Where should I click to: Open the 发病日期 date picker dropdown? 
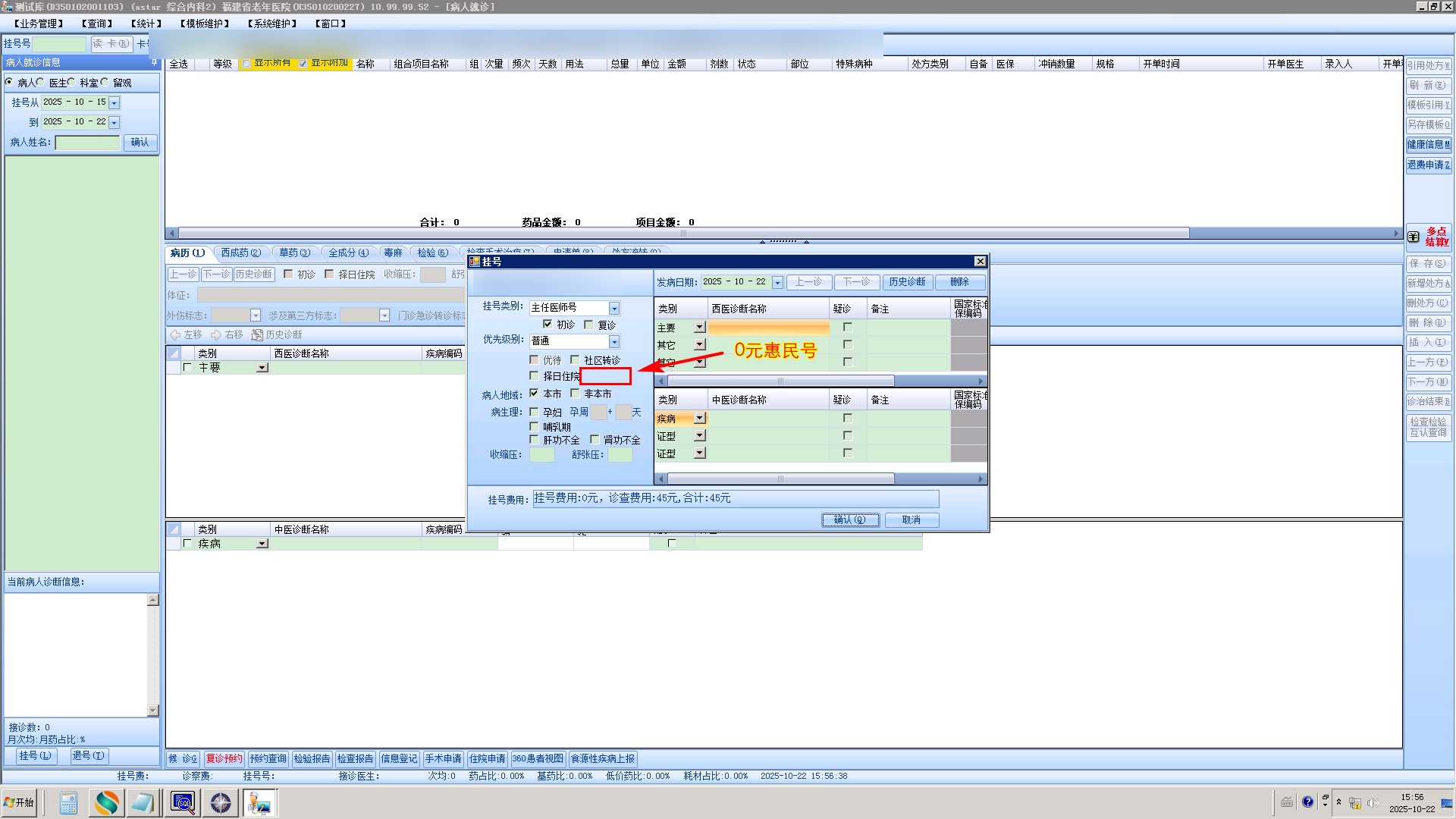point(777,282)
